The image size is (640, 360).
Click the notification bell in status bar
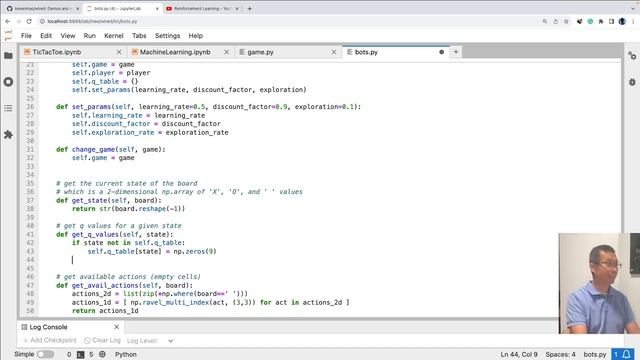click(x=627, y=354)
